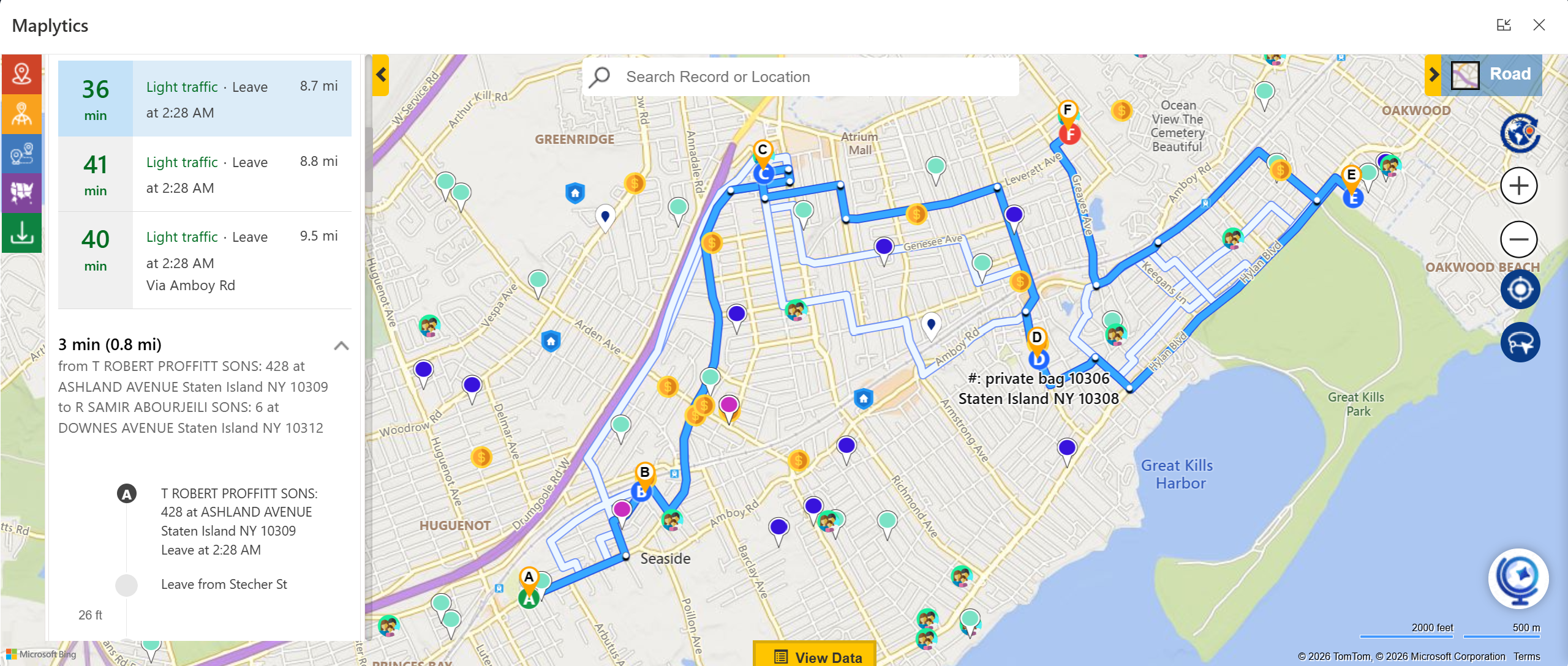This screenshot has height=666, width=1568.
Task: Click the private bag 10306 map label
Action: click(1039, 389)
